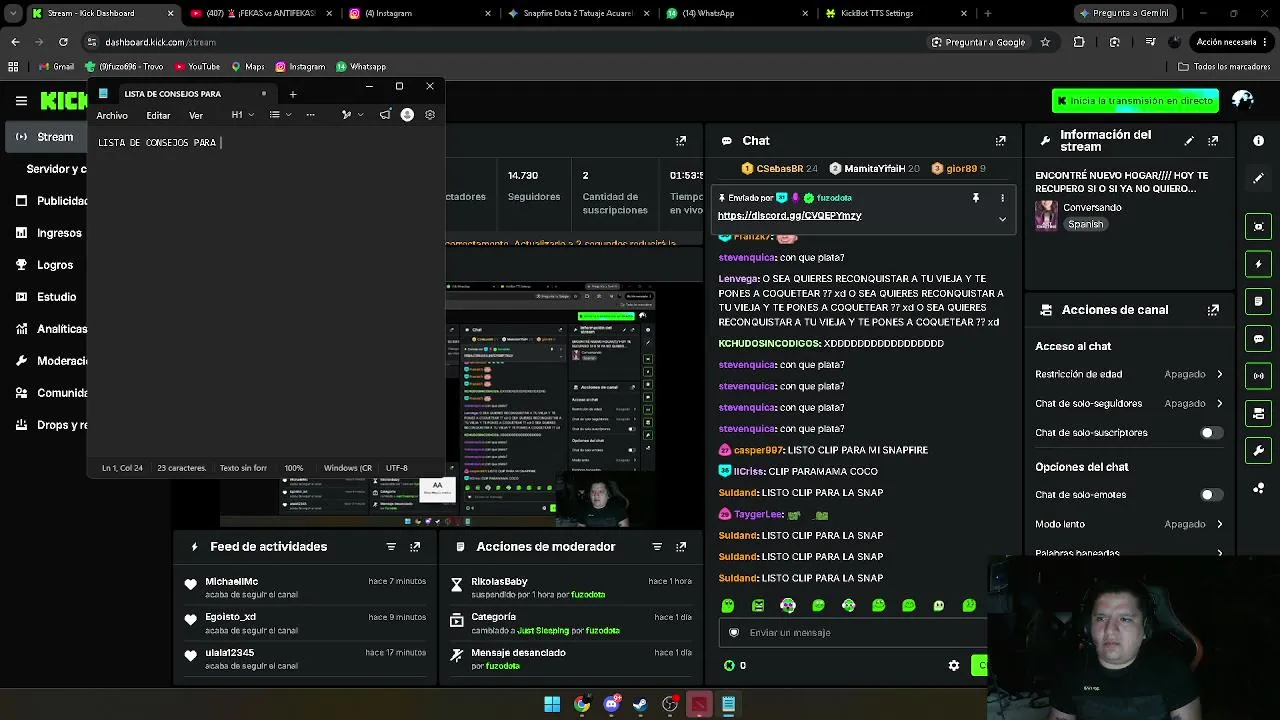Click the broadcast signal sidebar icon
1280x720 pixels.
(x=1259, y=376)
